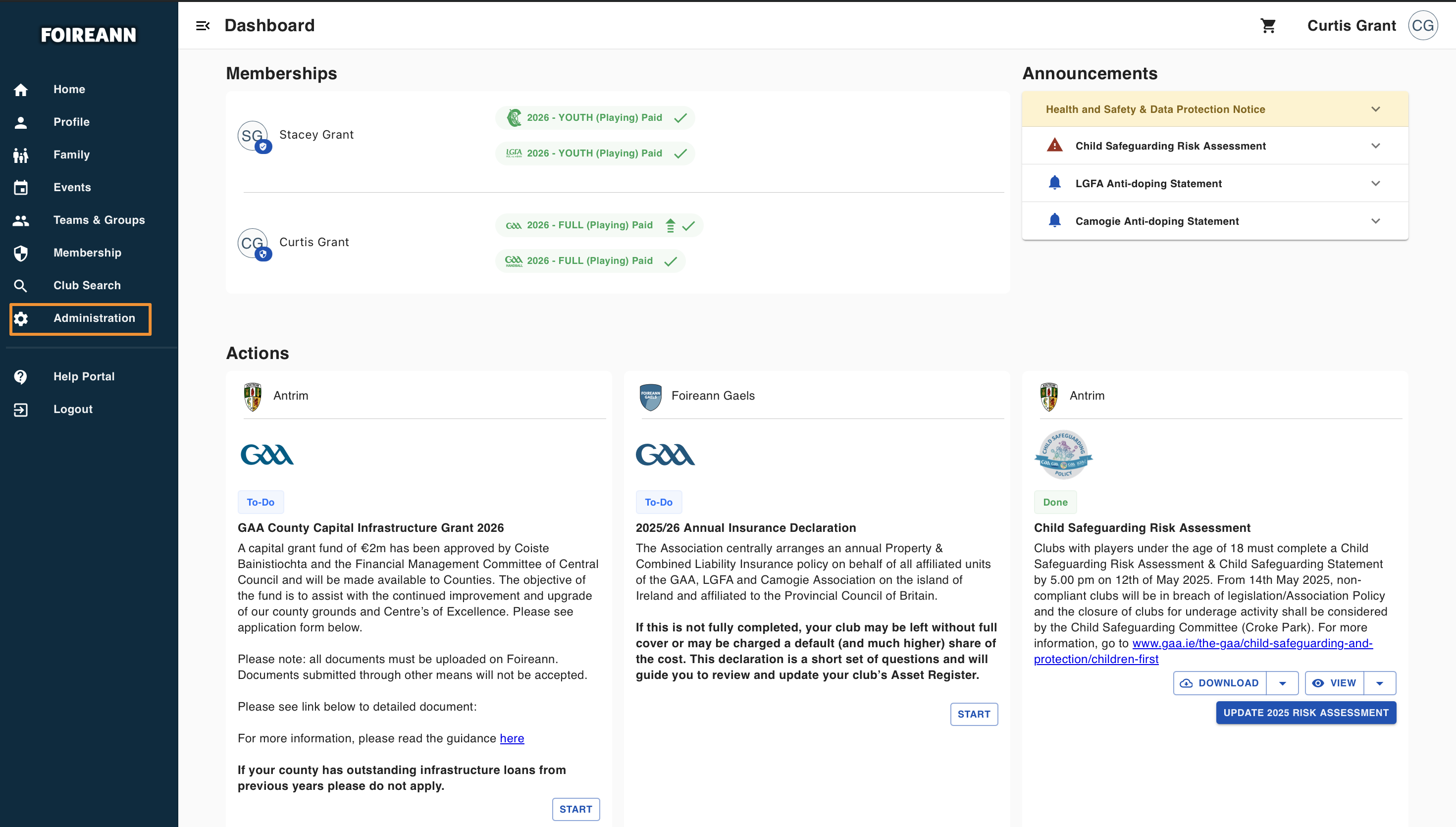Screen dimensions: 1456x827
Task: Select the Family sidebar icon
Action: 21,155
